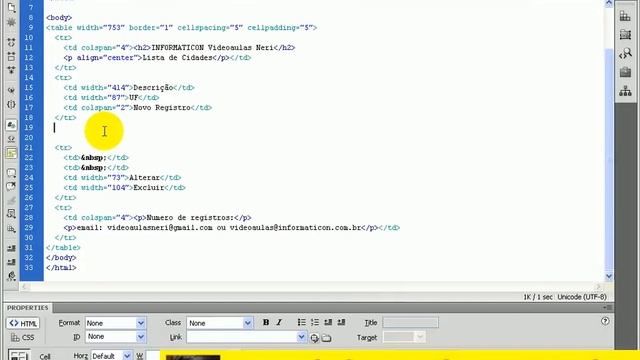
Task: Toggle Bold formatting in Properties
Action: point(266,322)
